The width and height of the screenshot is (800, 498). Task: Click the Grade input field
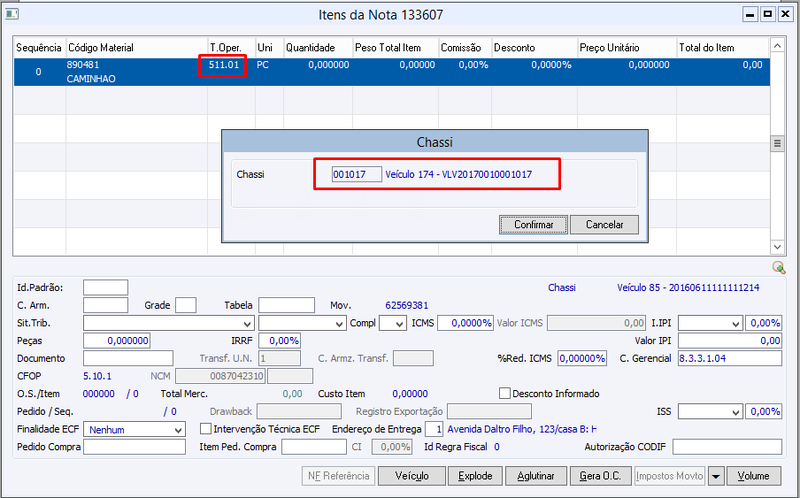[186, 305]
